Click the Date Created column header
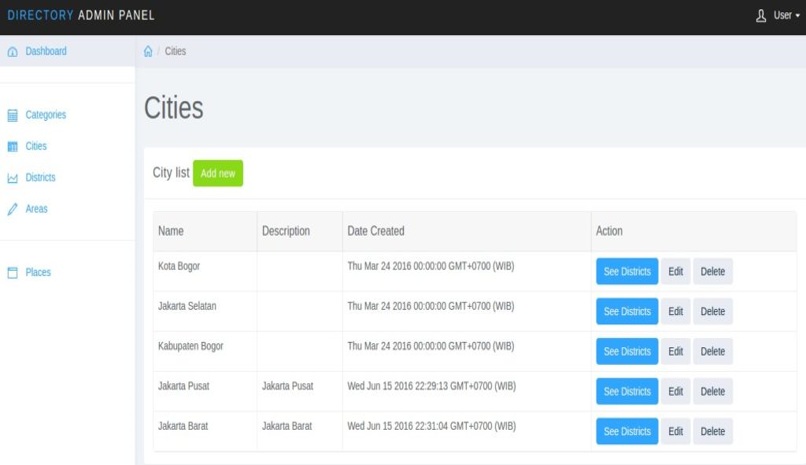 376,231
